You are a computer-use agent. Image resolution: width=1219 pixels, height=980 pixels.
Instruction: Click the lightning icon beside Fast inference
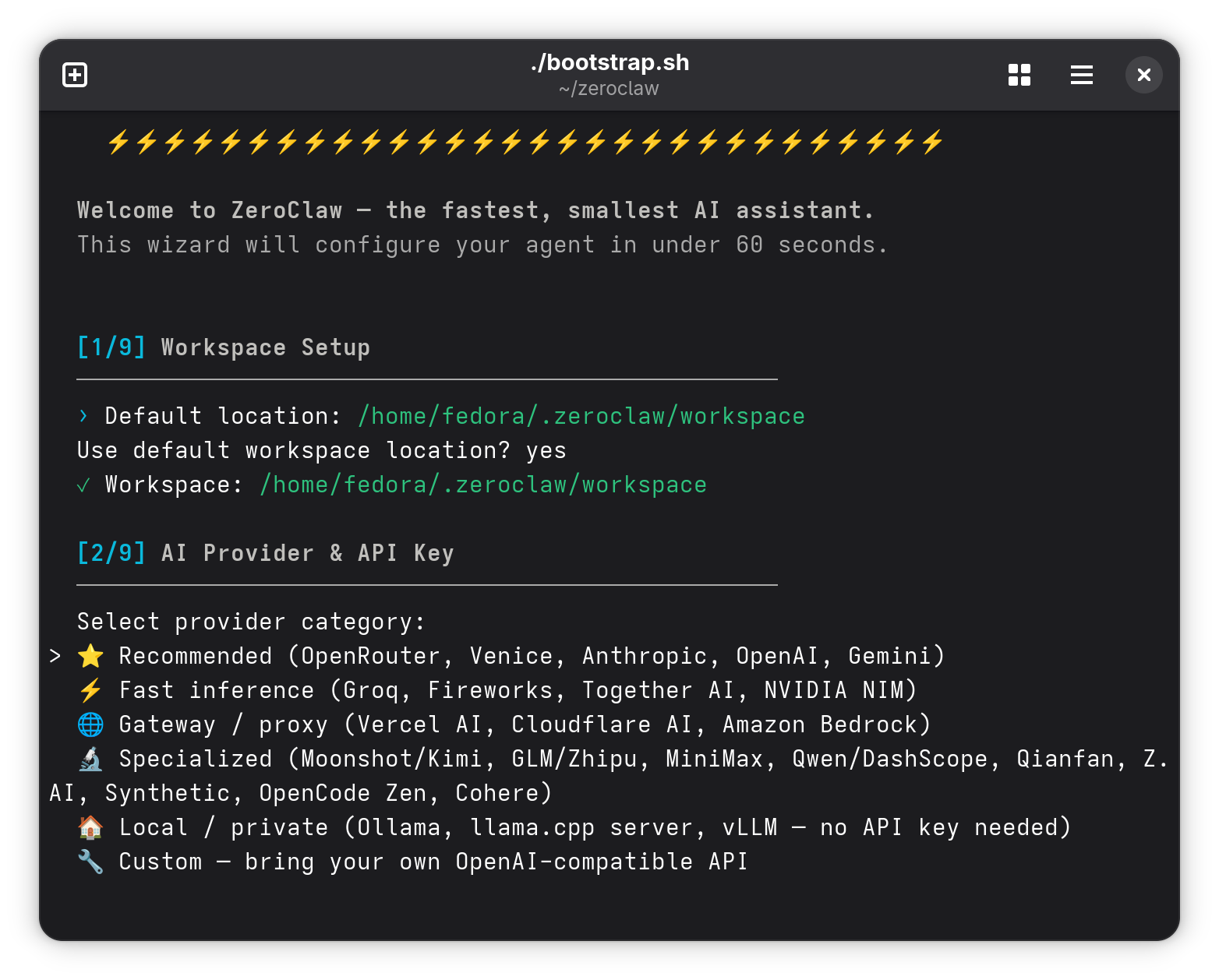click(x=90, y=690)
